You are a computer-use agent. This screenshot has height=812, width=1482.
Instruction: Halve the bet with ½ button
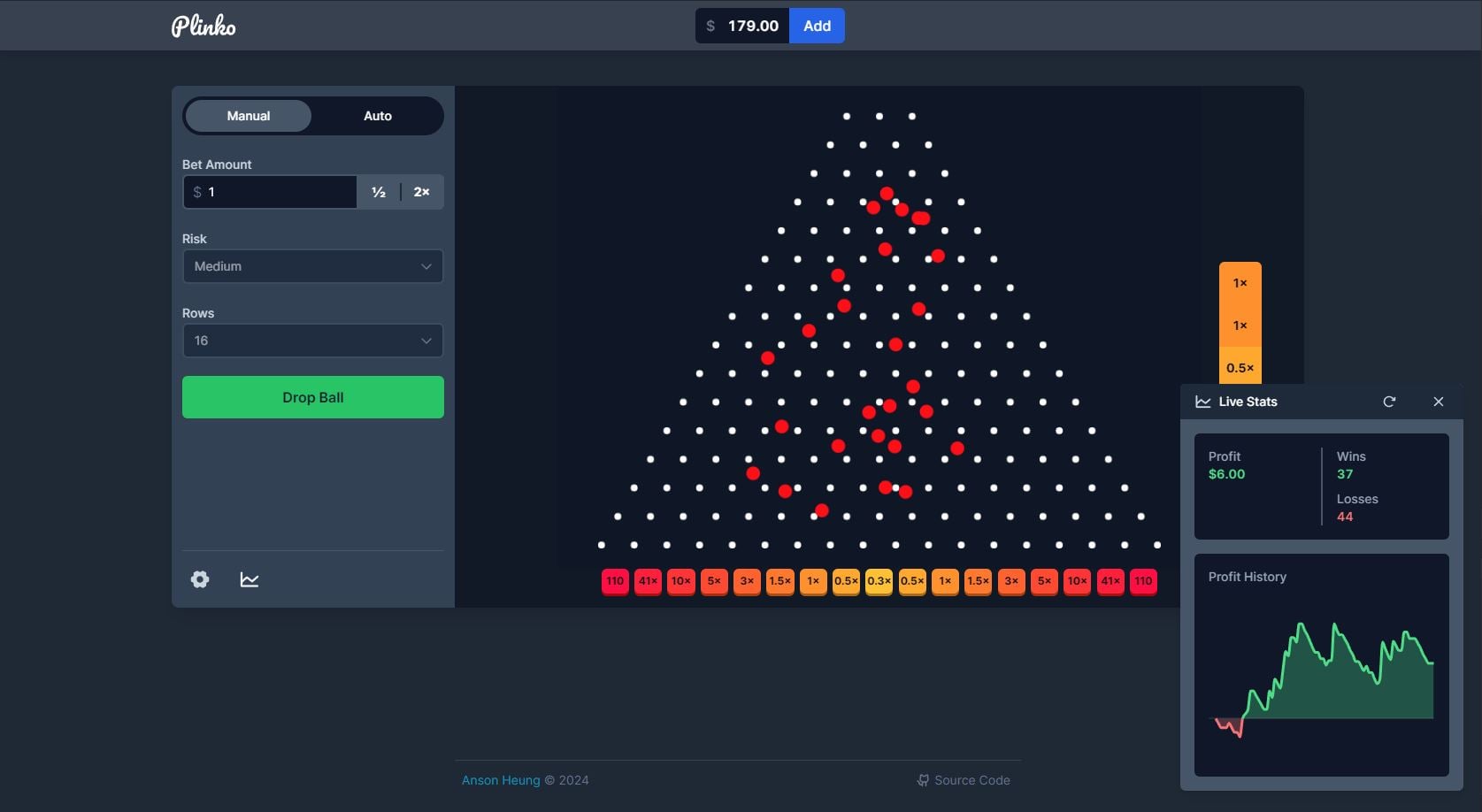(379, 192)
